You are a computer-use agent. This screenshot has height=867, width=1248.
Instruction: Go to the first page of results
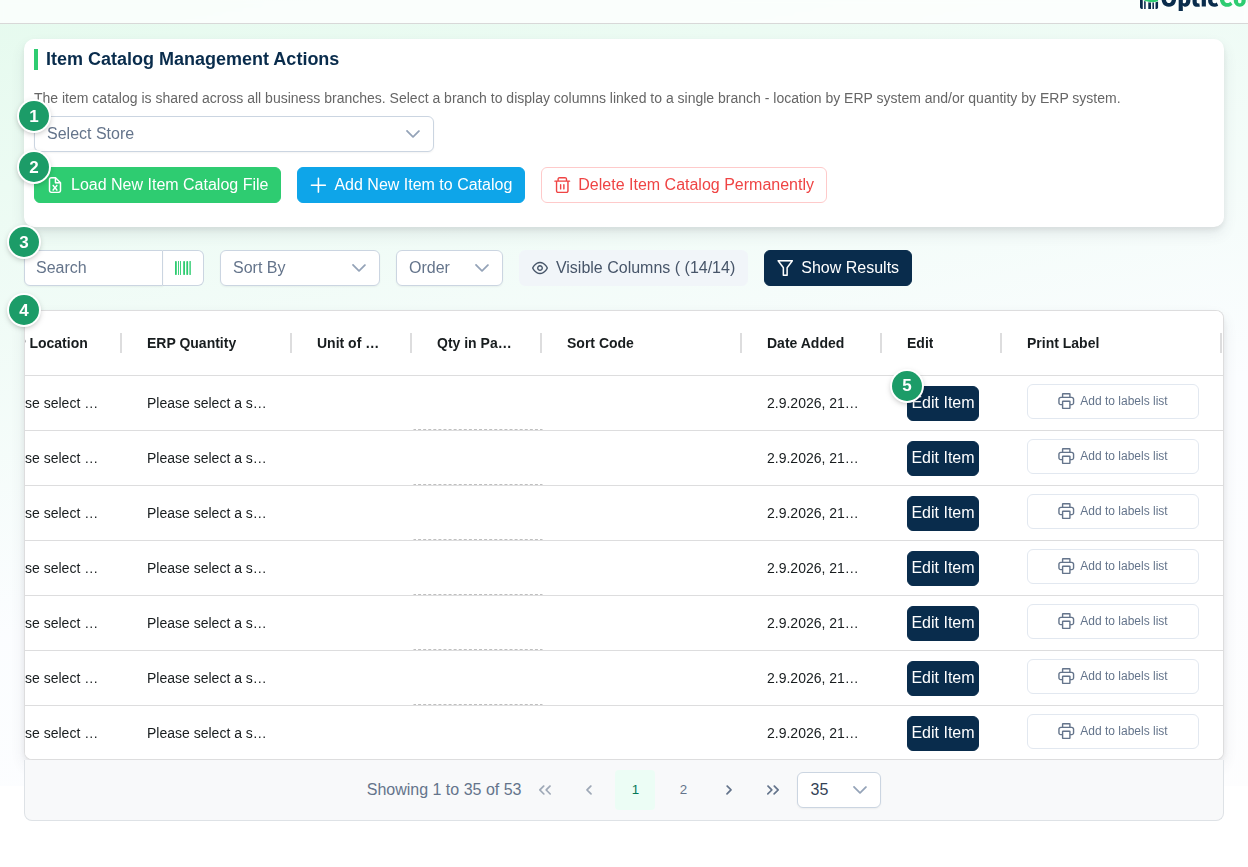click(545, 790)
